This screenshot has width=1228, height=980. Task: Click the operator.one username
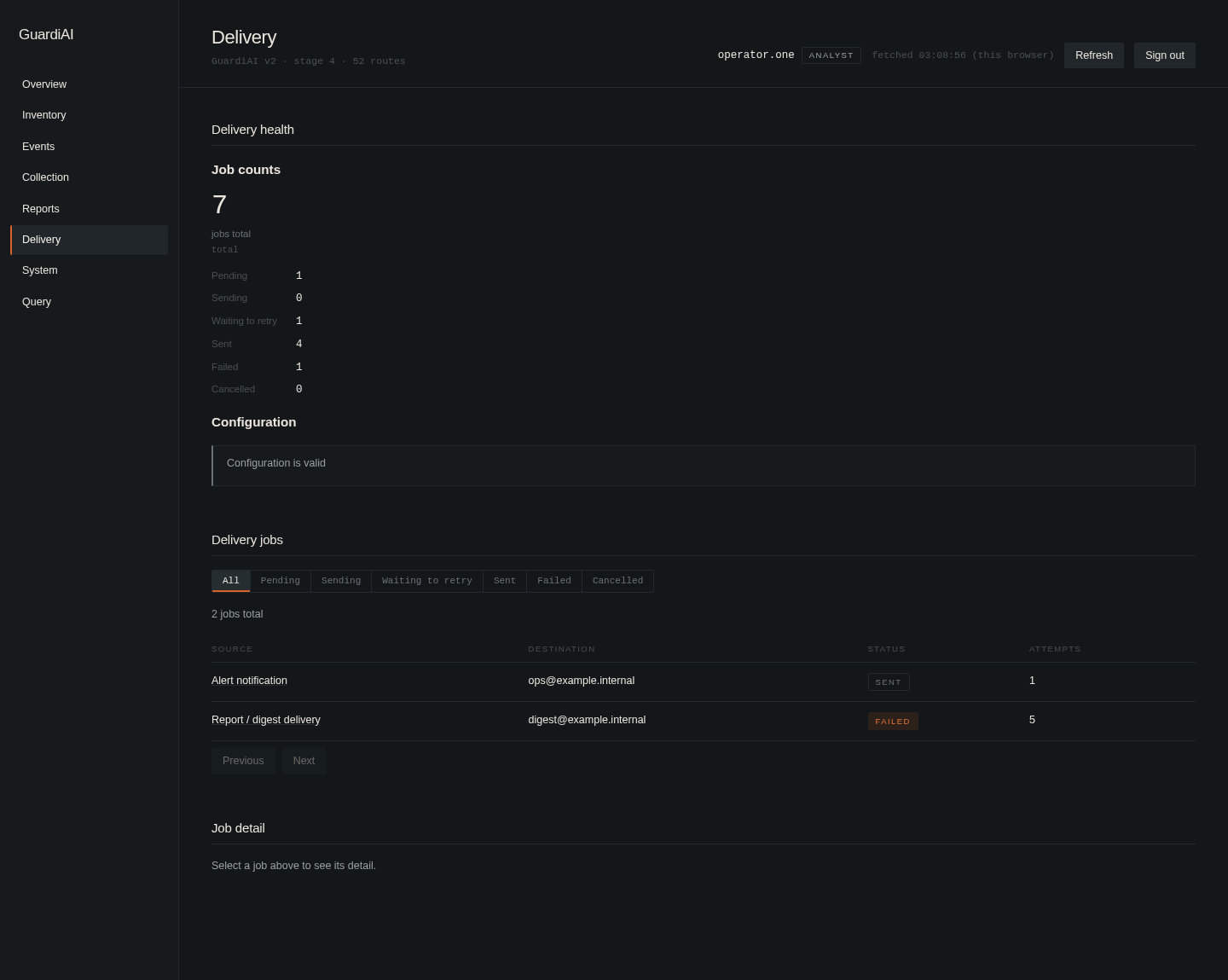click(x=756, y=55)
